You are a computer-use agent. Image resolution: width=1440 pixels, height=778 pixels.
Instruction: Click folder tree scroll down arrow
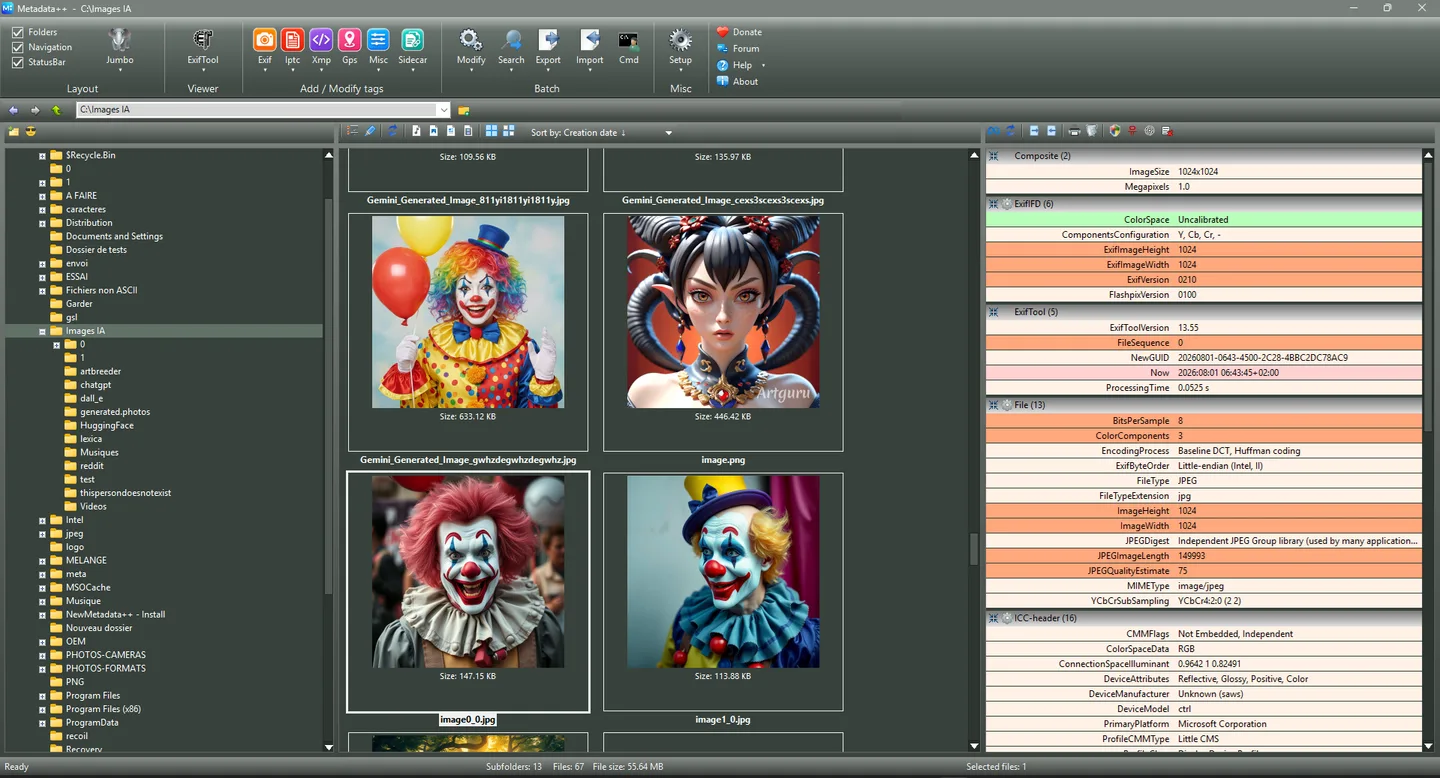329,747
